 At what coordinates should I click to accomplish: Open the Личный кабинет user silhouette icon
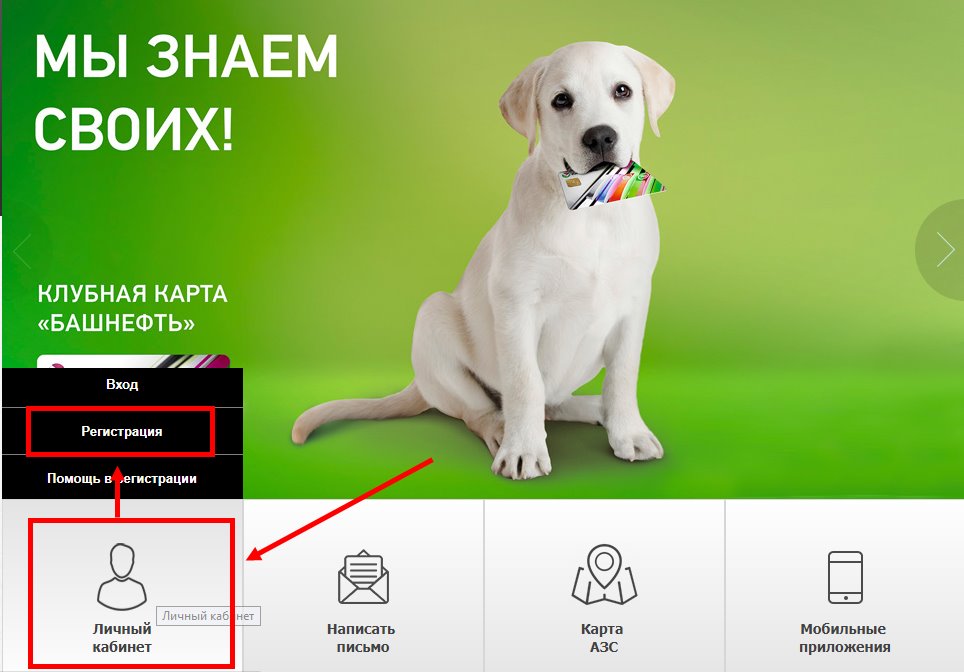click(122, 577)
